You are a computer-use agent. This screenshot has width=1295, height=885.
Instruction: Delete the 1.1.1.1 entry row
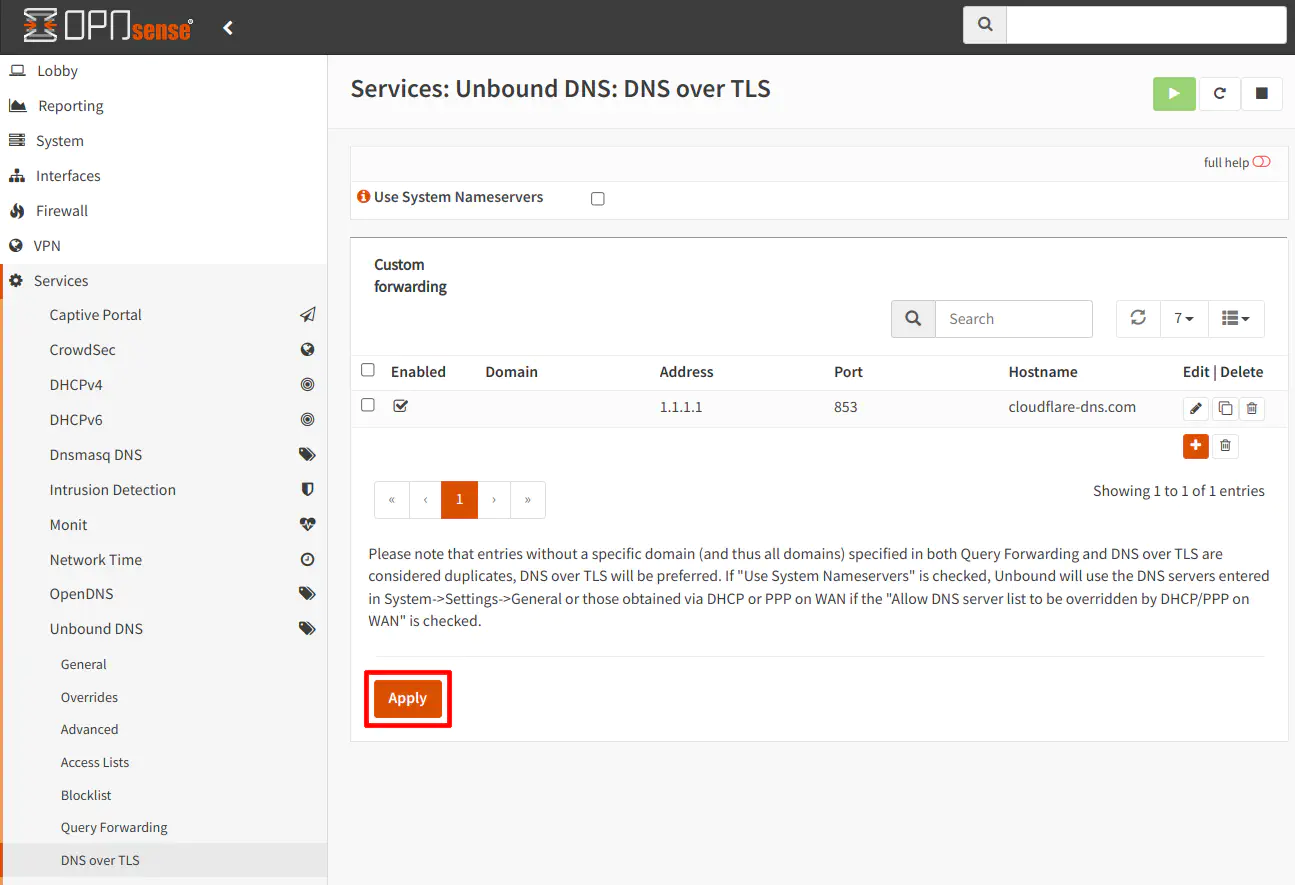(1252, 408)
